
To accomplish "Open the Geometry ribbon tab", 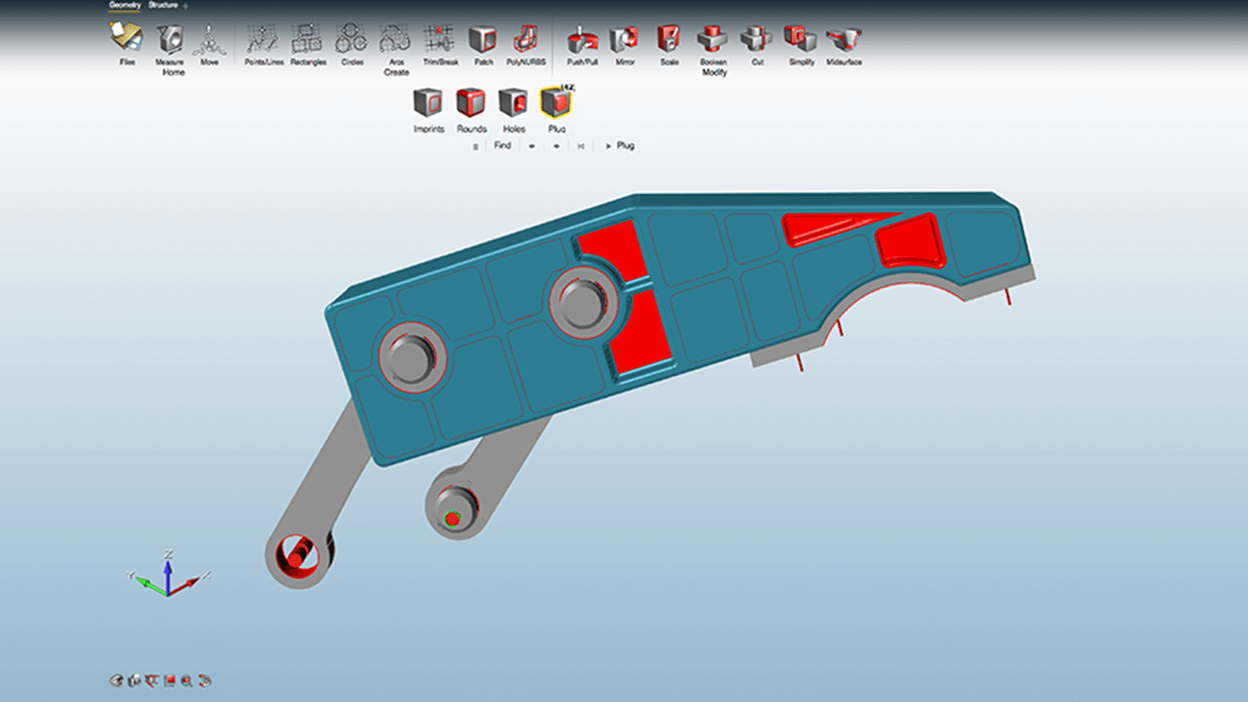I will [x=125, y=5].
